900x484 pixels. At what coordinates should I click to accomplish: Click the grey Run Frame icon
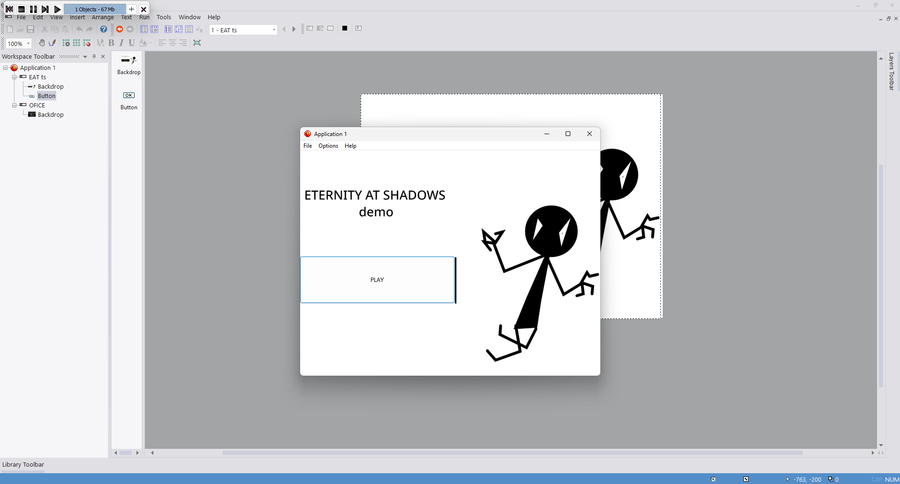click(x=130, y=29)
